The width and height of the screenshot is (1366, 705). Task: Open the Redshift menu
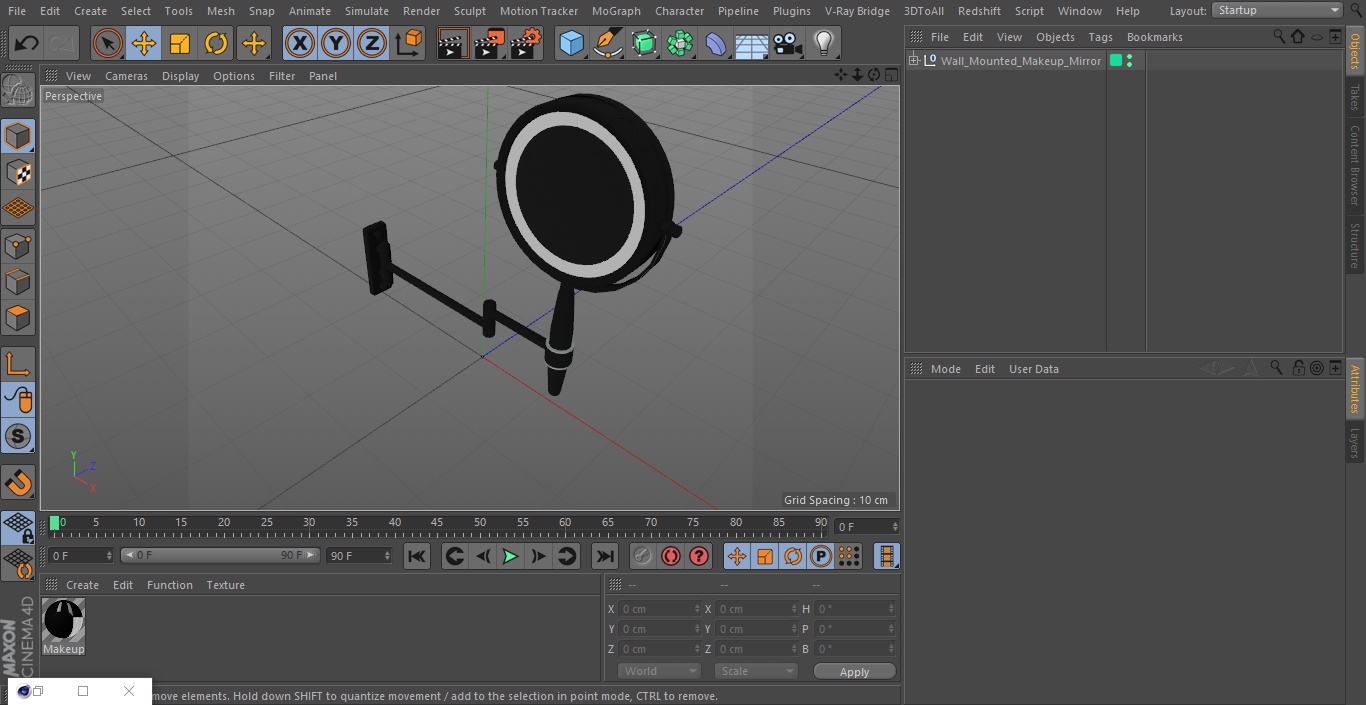979,11
